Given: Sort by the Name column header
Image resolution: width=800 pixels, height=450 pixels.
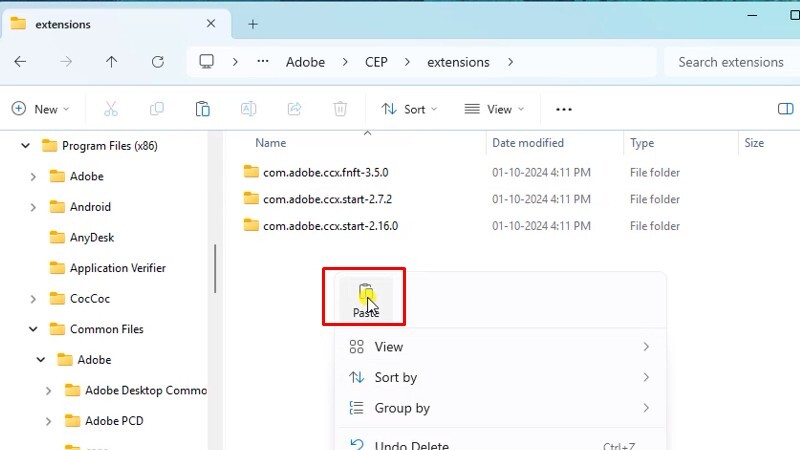Looking at the screenshot, I should click(x=270, y=143).
